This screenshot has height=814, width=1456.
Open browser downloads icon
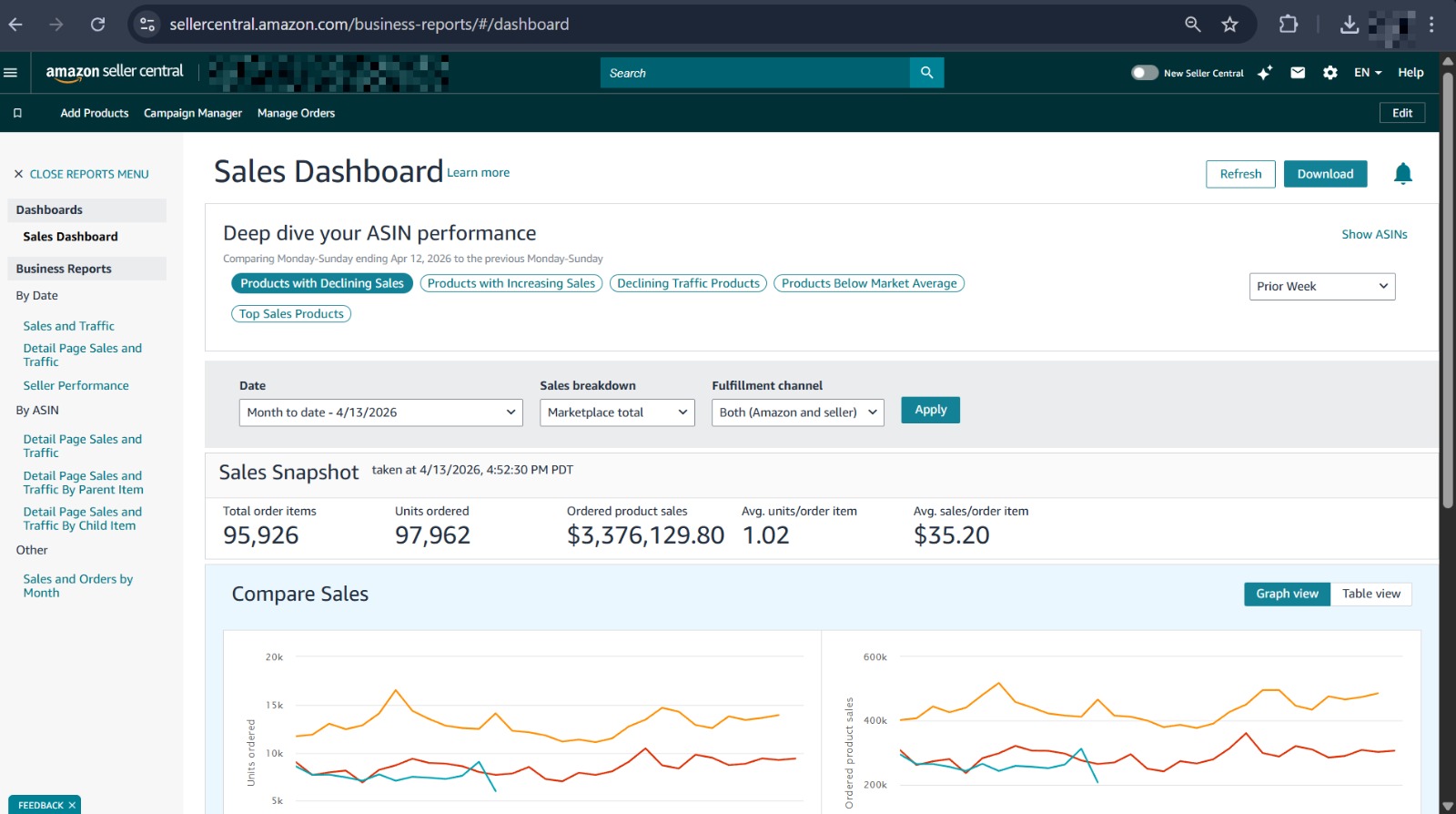(x=1350, y=25)
